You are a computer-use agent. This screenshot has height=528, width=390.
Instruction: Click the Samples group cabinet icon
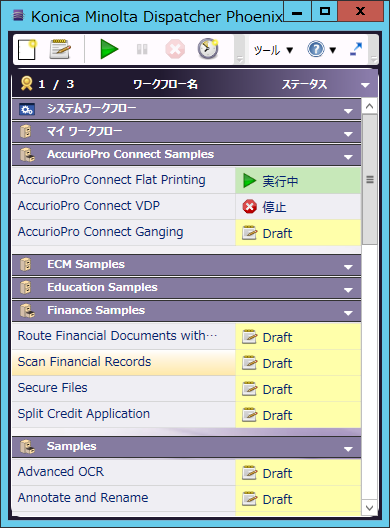[x=27, y=447]
